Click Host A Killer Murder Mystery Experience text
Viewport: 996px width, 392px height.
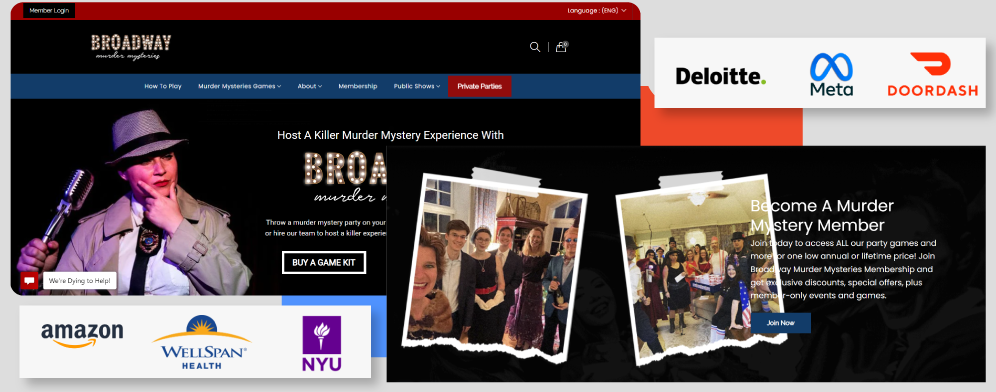click(x=390, y=135)
